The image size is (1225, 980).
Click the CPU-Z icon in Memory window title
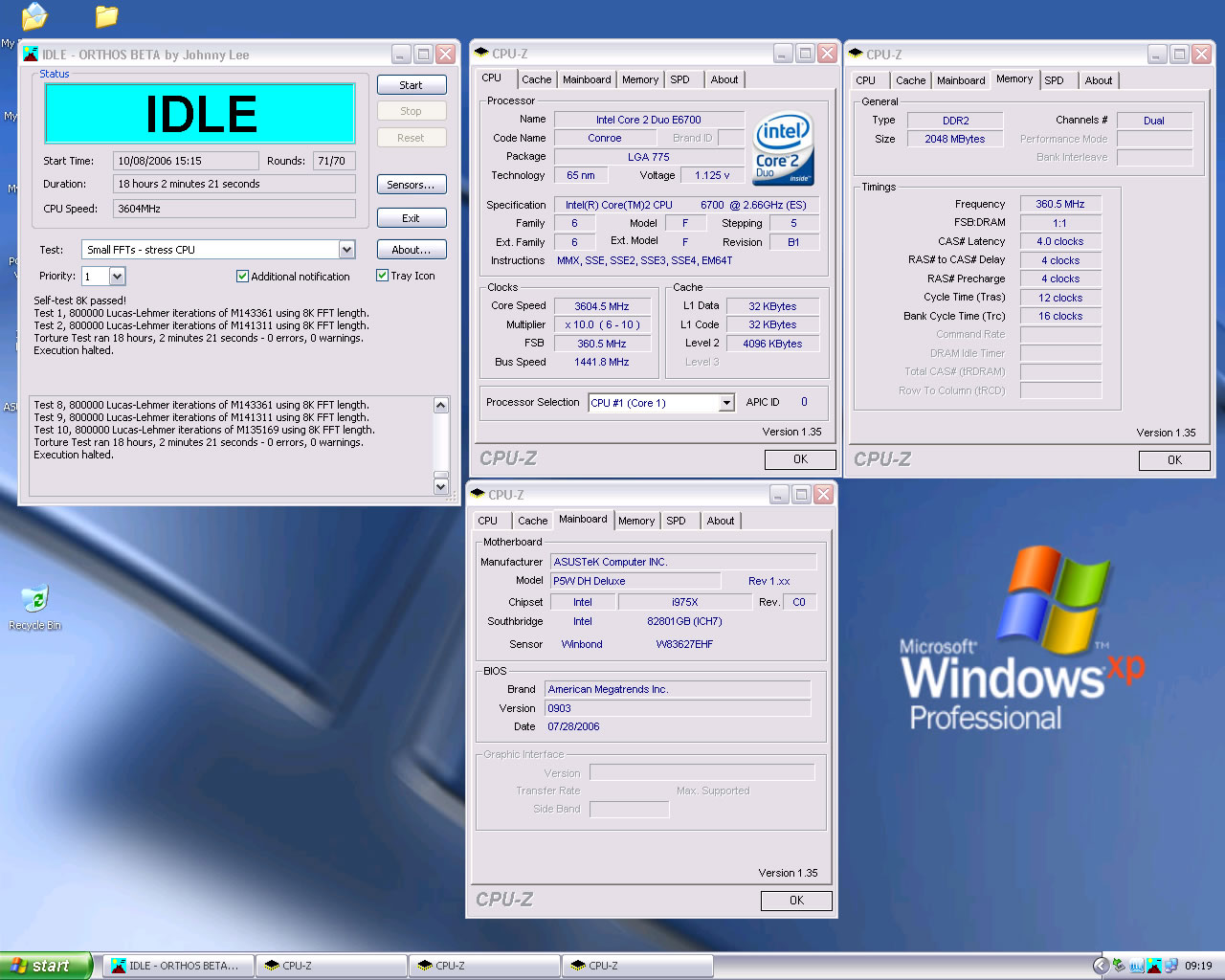(856, 55)
